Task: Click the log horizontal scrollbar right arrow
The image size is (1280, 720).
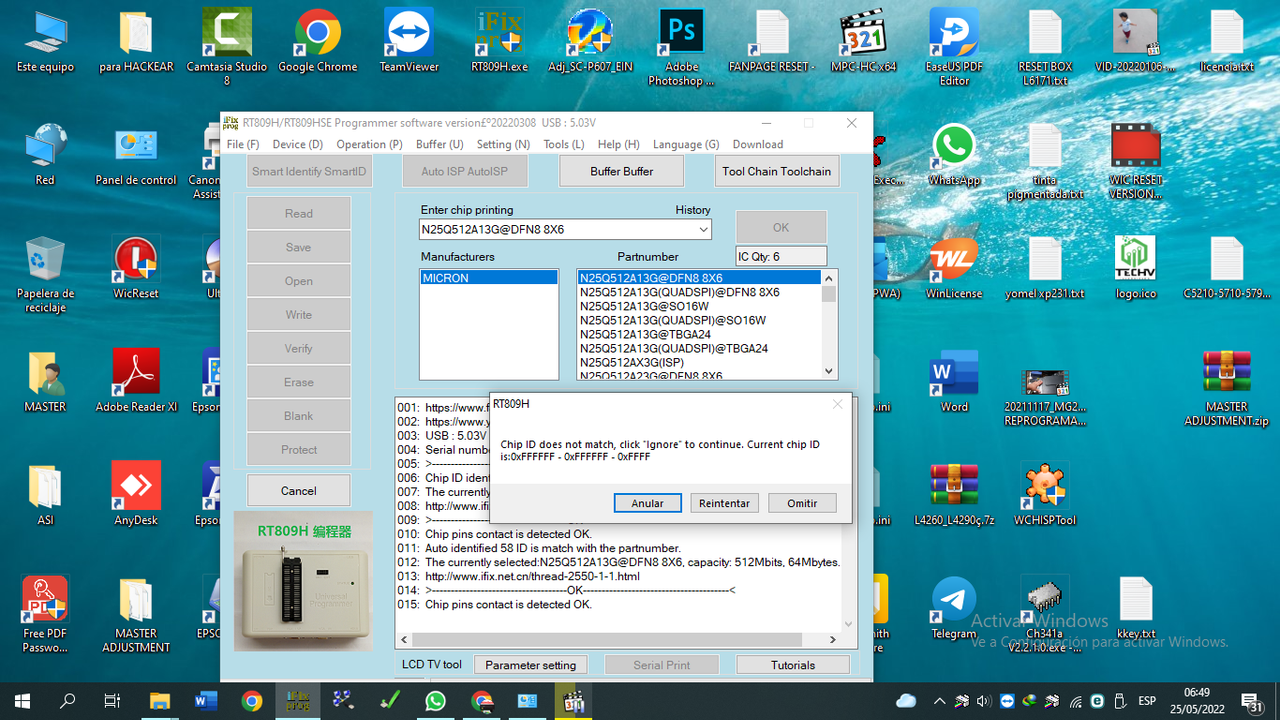Action: coord(833,640)
